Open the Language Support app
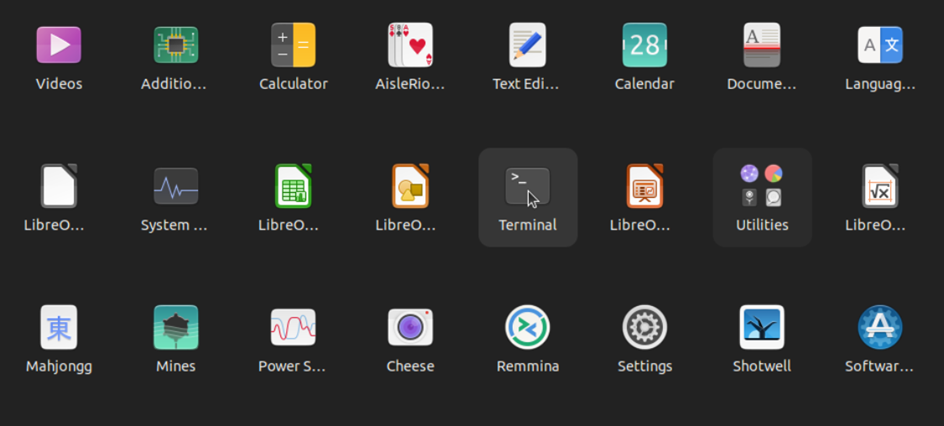The image size is (944, 426). (880, 45)
